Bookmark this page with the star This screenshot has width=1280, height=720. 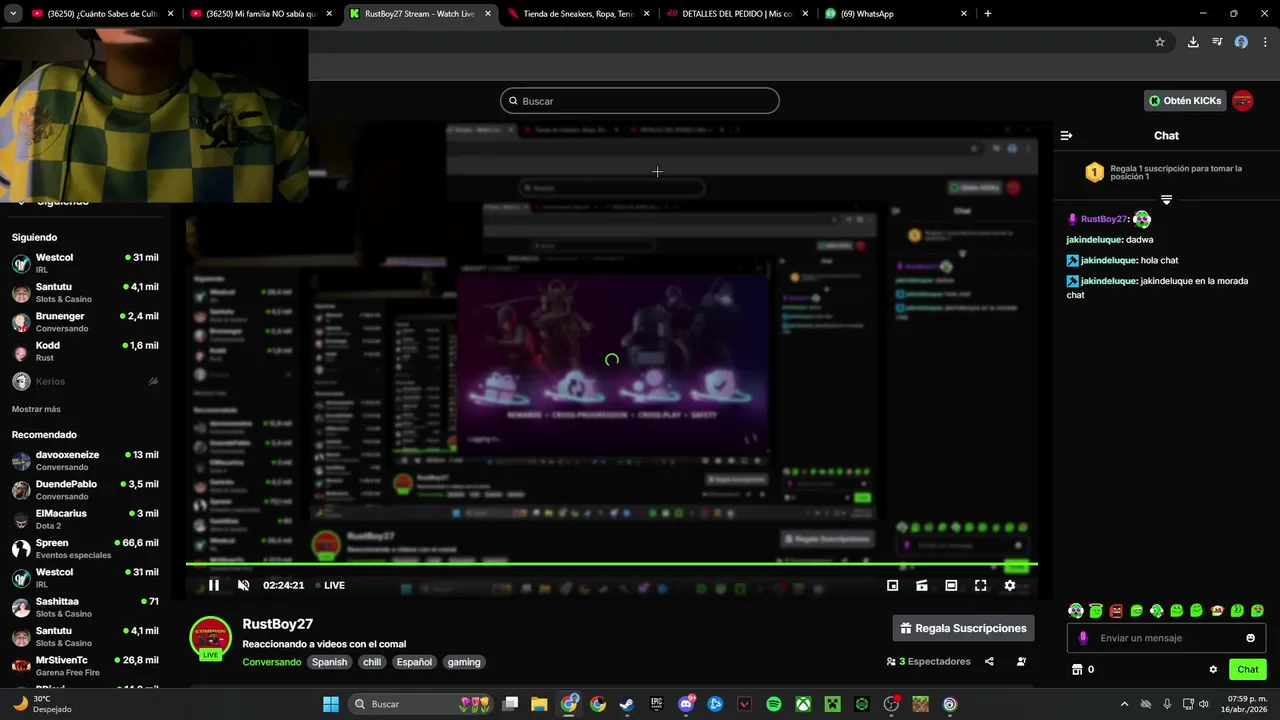[1160, 42]
